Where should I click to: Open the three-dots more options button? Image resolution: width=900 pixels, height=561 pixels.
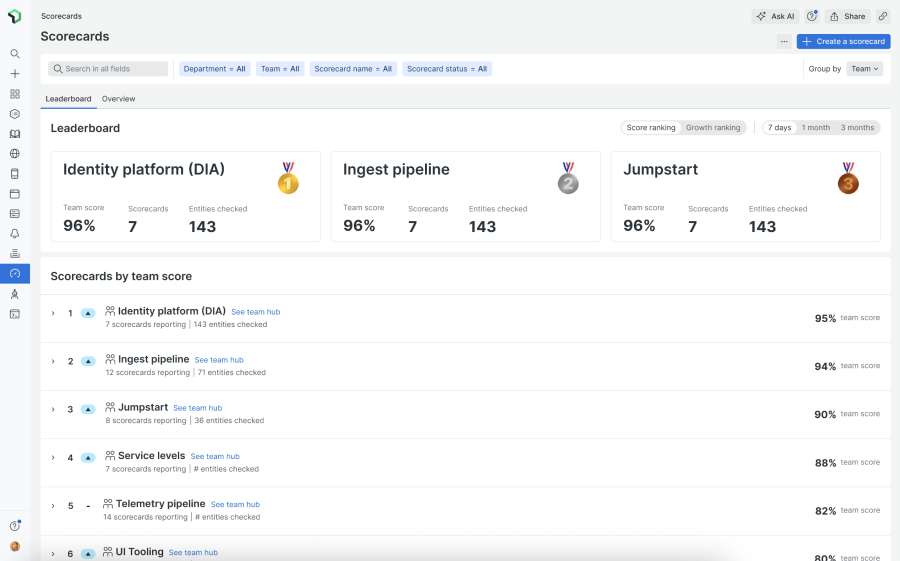point(784,41)
